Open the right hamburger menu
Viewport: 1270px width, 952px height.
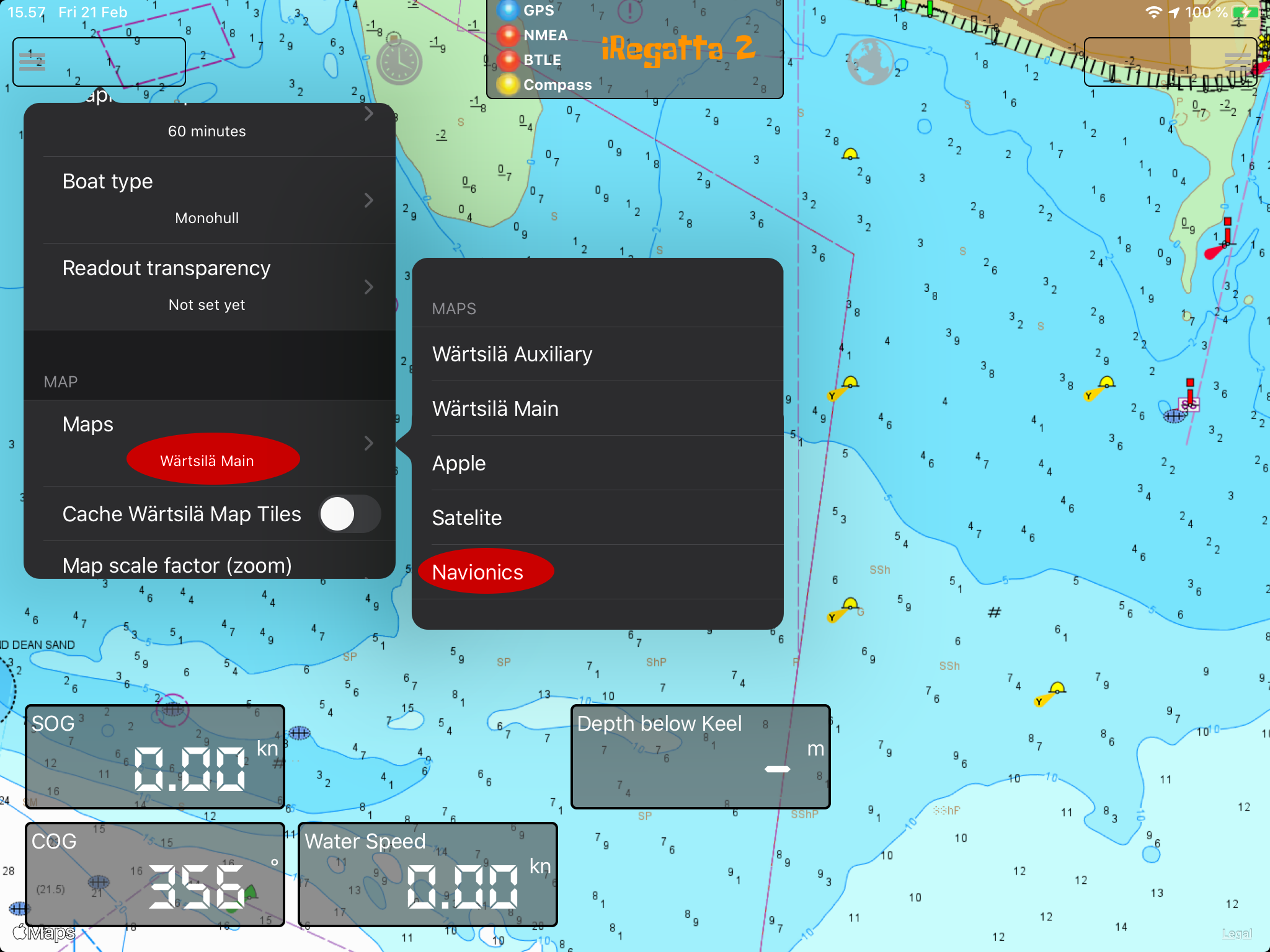pos(1237,61)
